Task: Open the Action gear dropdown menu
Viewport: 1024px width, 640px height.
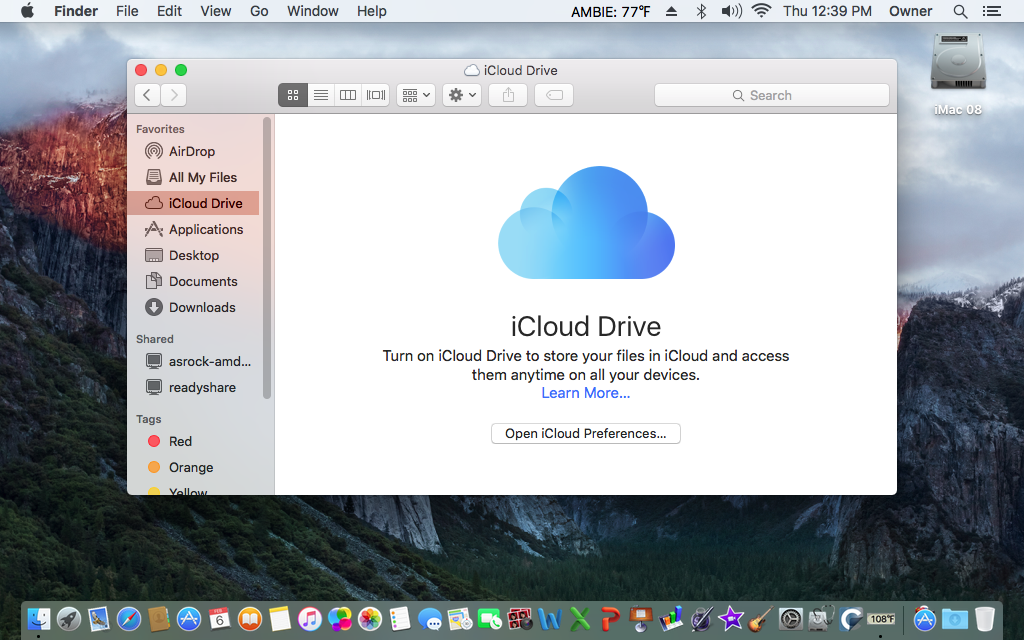Action: point(462,95)
